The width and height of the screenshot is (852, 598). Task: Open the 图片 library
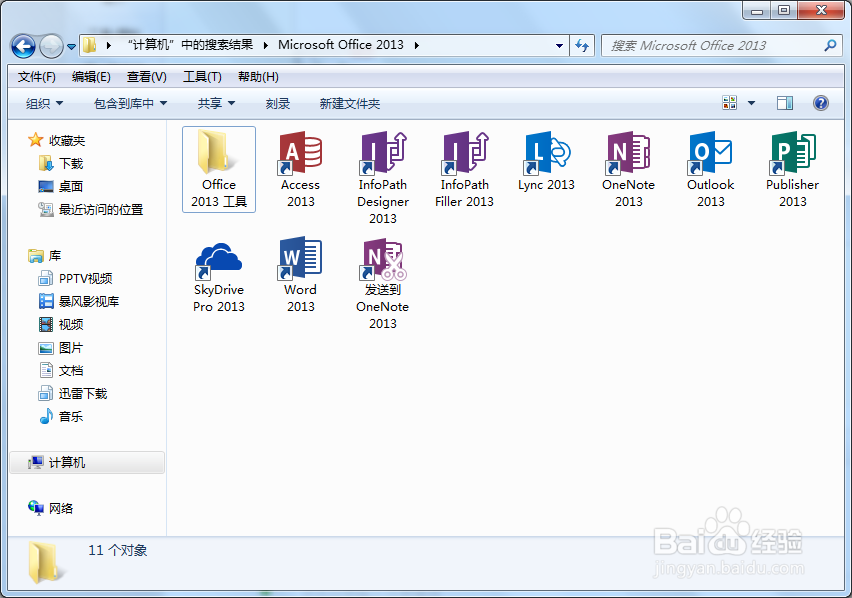[61, 348]
